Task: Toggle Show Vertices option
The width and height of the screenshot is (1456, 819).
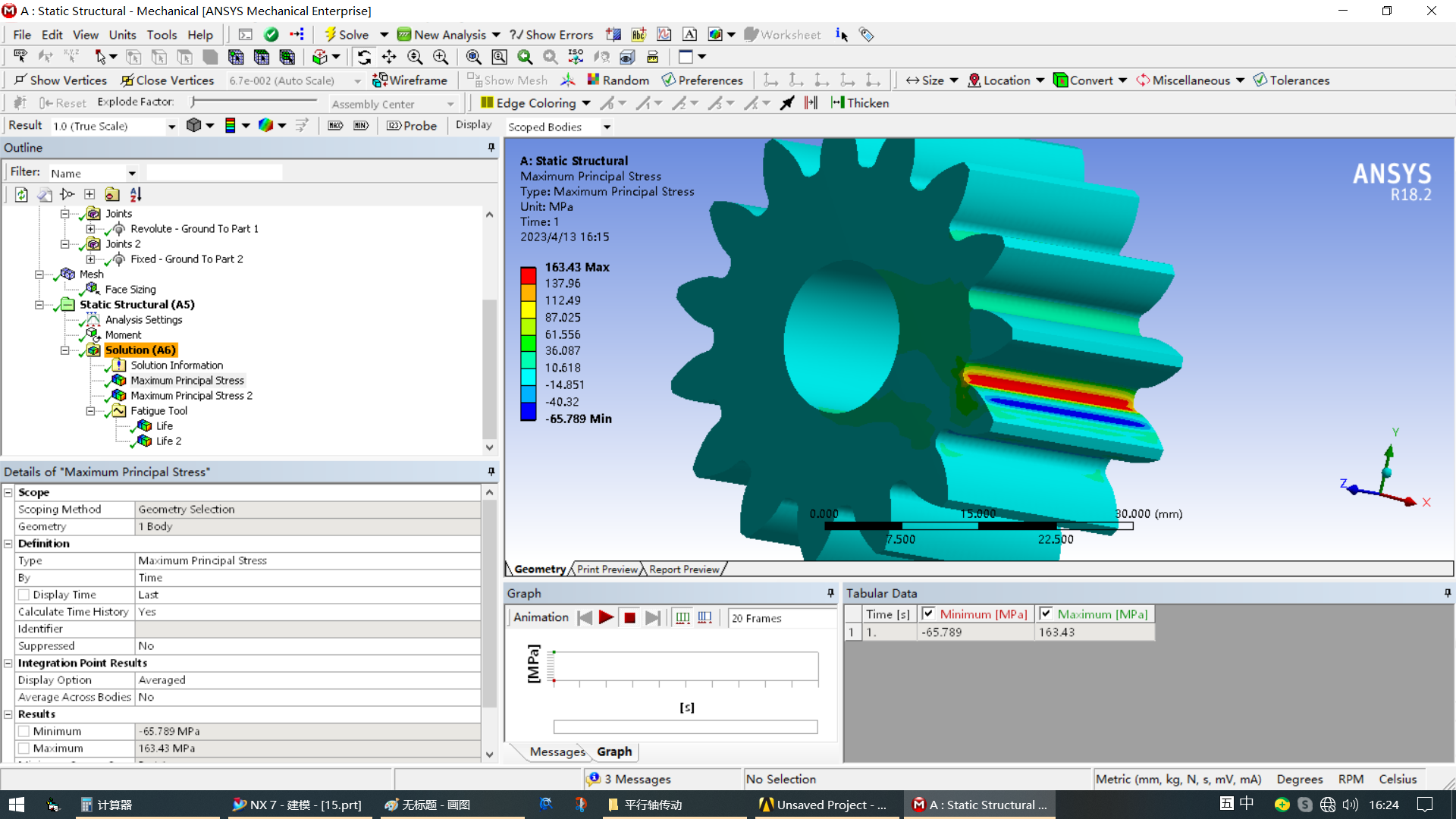Action: click(61, 80)
